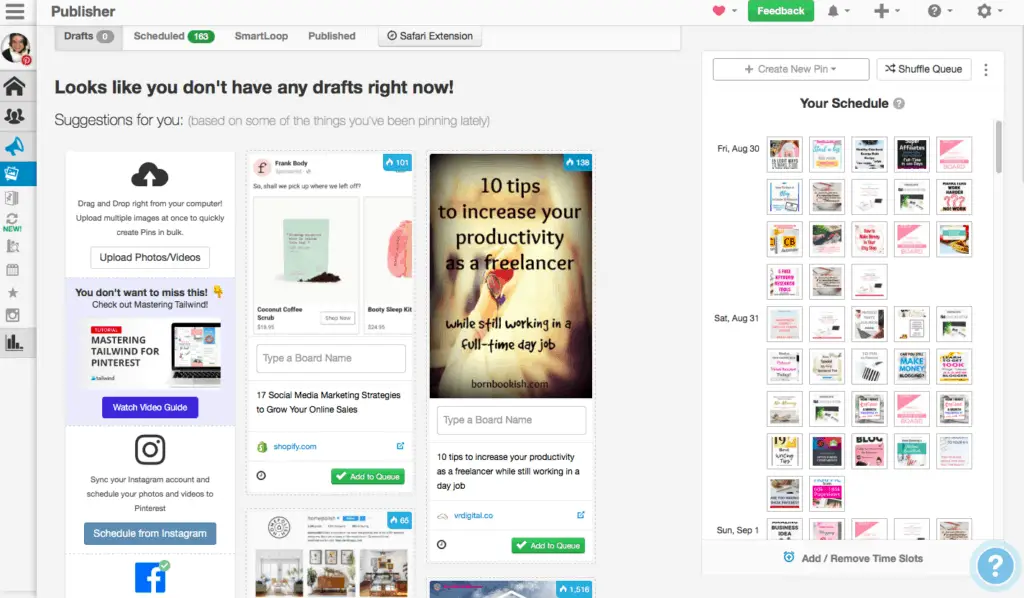Screen dimensions: 1024x598
Task: Click the green Feedback button
Action: [x=780, y=11]
